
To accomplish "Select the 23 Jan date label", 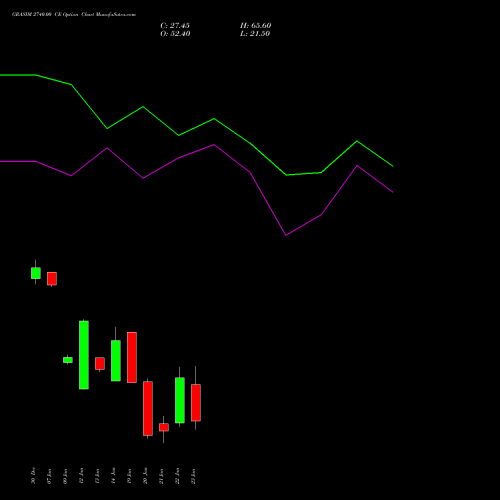I will click(x=193, y=476).
